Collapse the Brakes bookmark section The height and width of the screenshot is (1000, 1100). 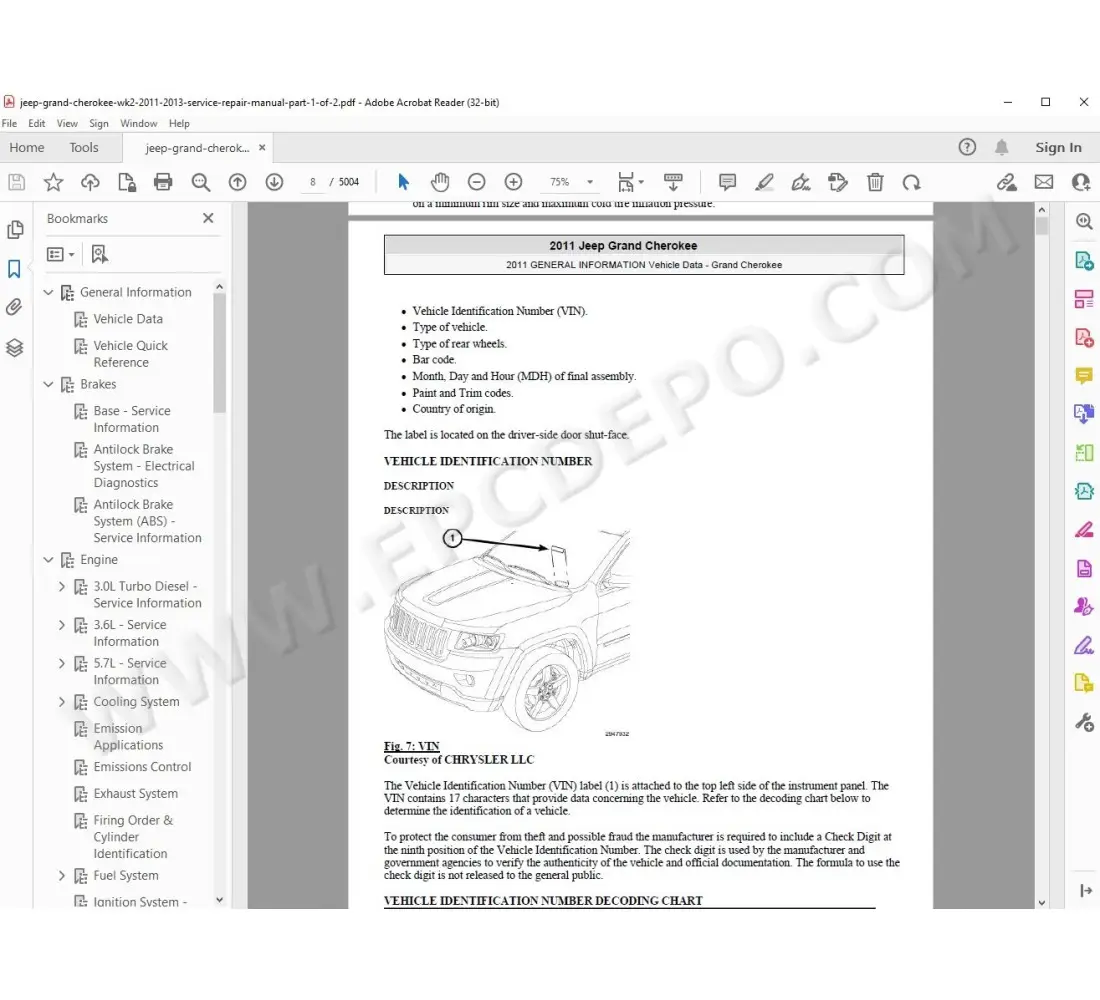47,384
